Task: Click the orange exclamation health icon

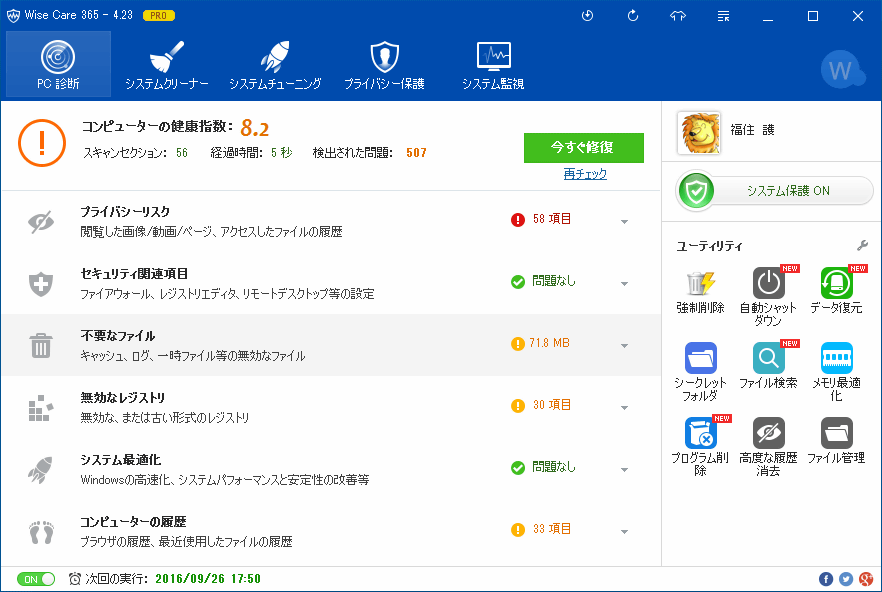Action: 42,143
